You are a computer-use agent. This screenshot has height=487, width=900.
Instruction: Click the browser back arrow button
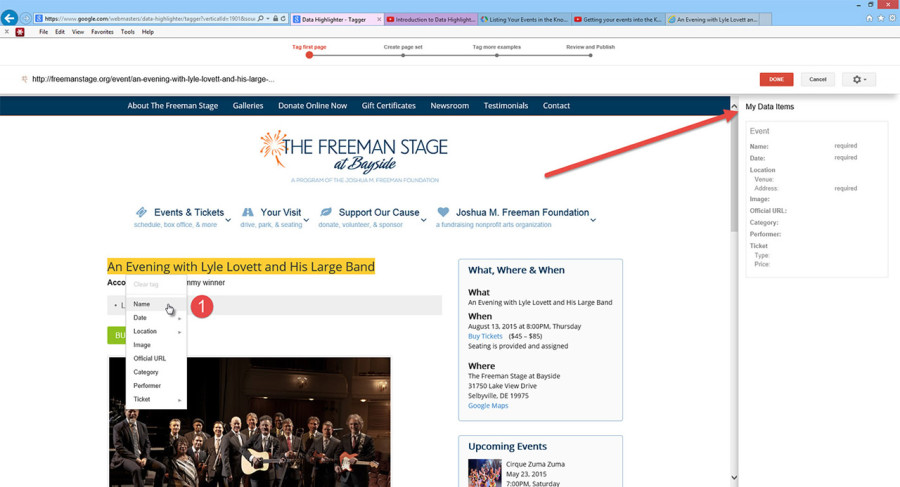click(x=9, y=18)
